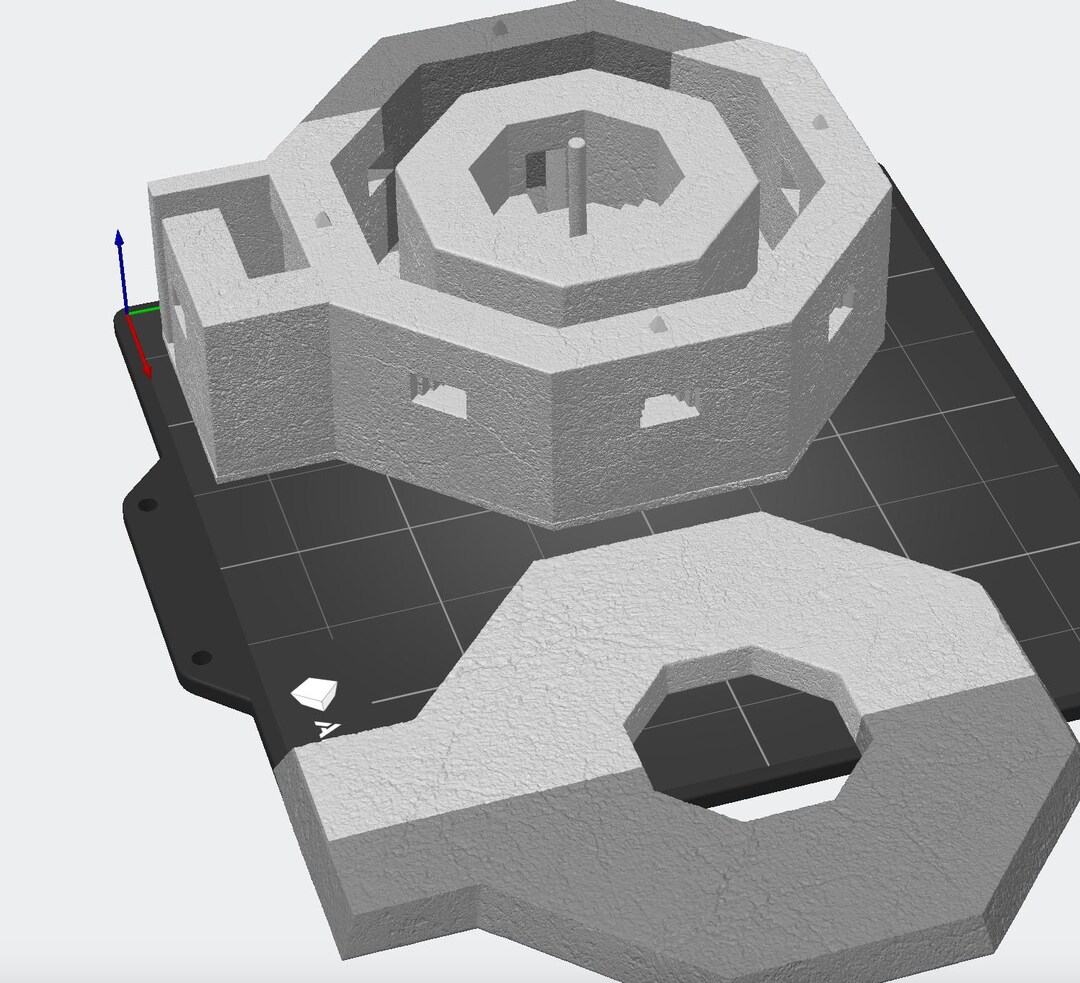Click the alignment peg on right wall top
The width and height of the screenshot is (1080, 983).
click(819, 122)
